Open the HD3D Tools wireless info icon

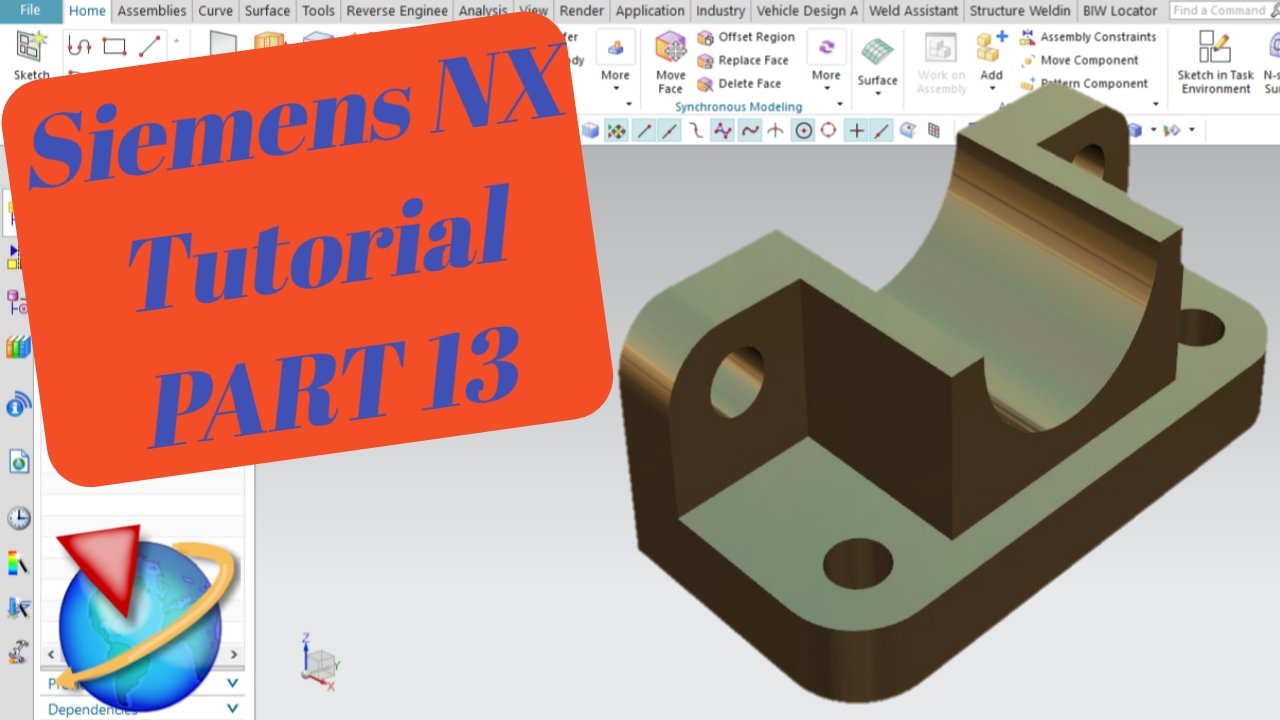(x=19, y=404)
